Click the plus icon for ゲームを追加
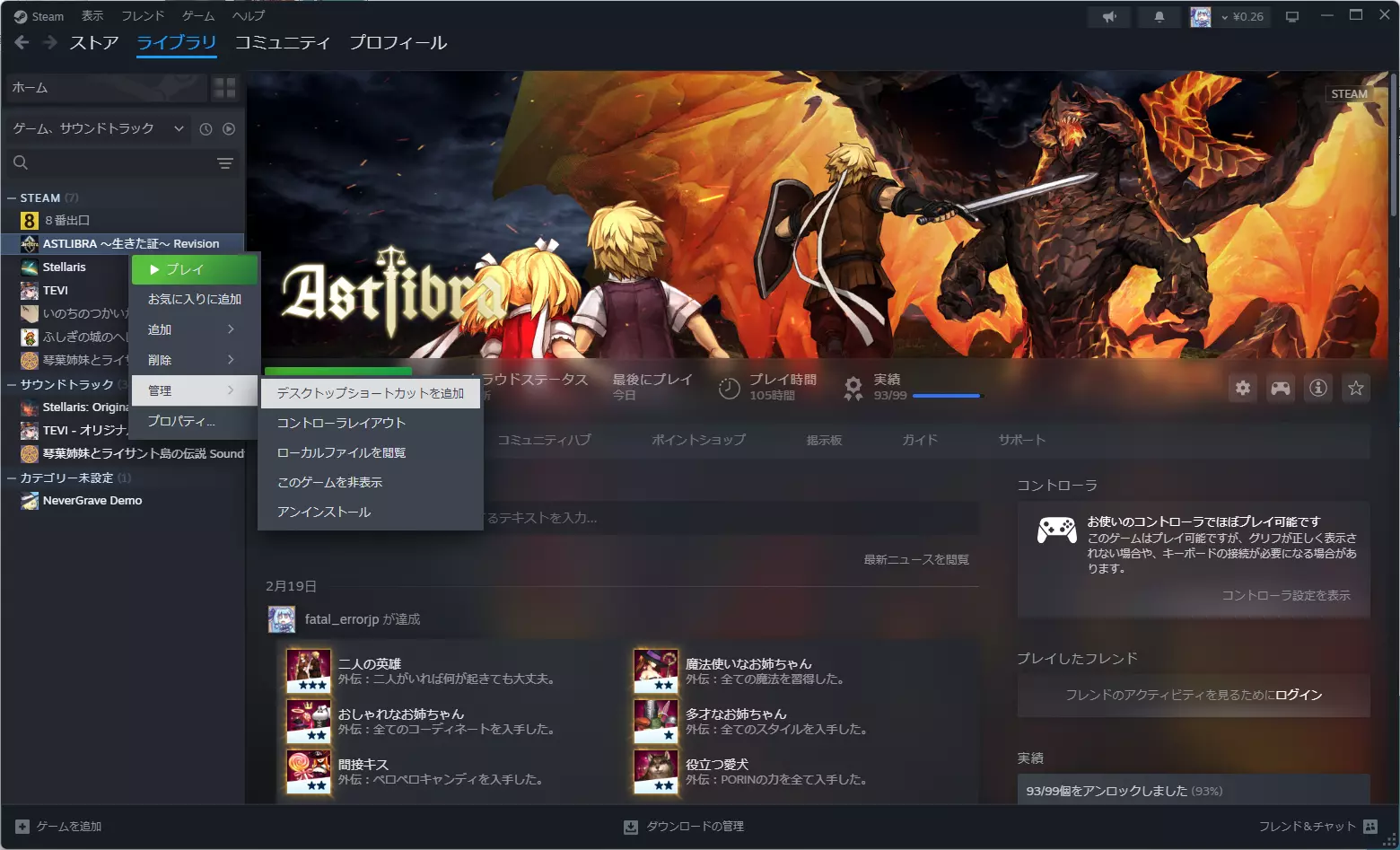1400x850 pixels. [x=22, y=827]
